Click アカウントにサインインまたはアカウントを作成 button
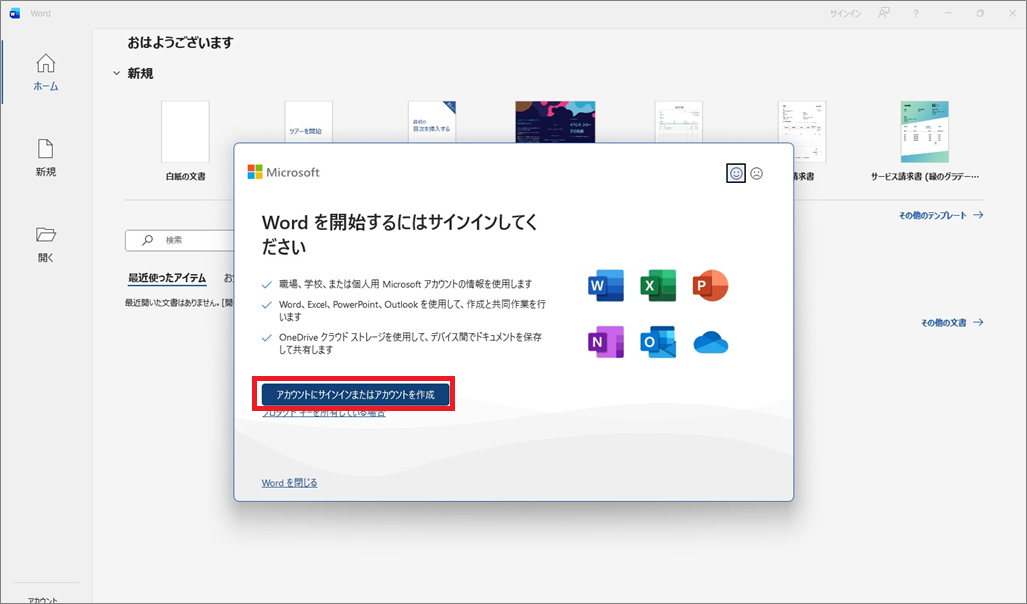 [x=355, y=395]
